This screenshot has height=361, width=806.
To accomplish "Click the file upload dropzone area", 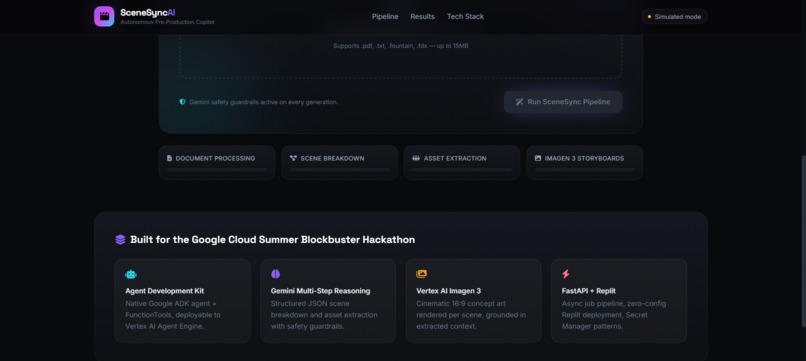I will [x=401, y=56].
